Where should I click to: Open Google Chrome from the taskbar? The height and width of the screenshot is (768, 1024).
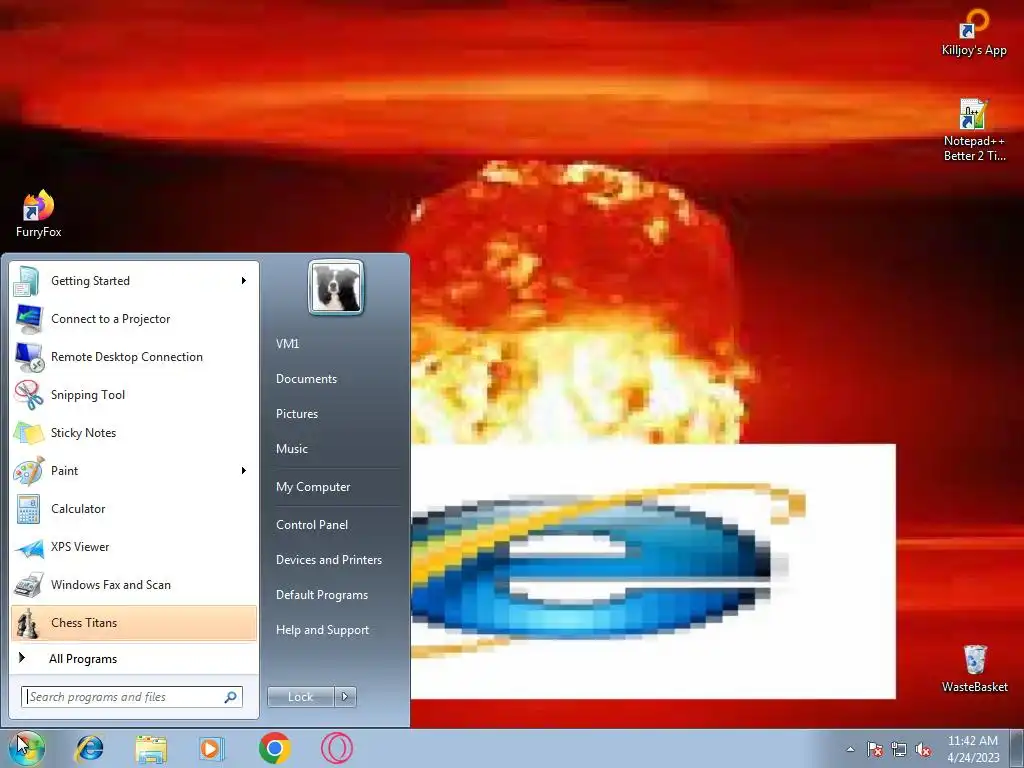(x=275, y=748)
